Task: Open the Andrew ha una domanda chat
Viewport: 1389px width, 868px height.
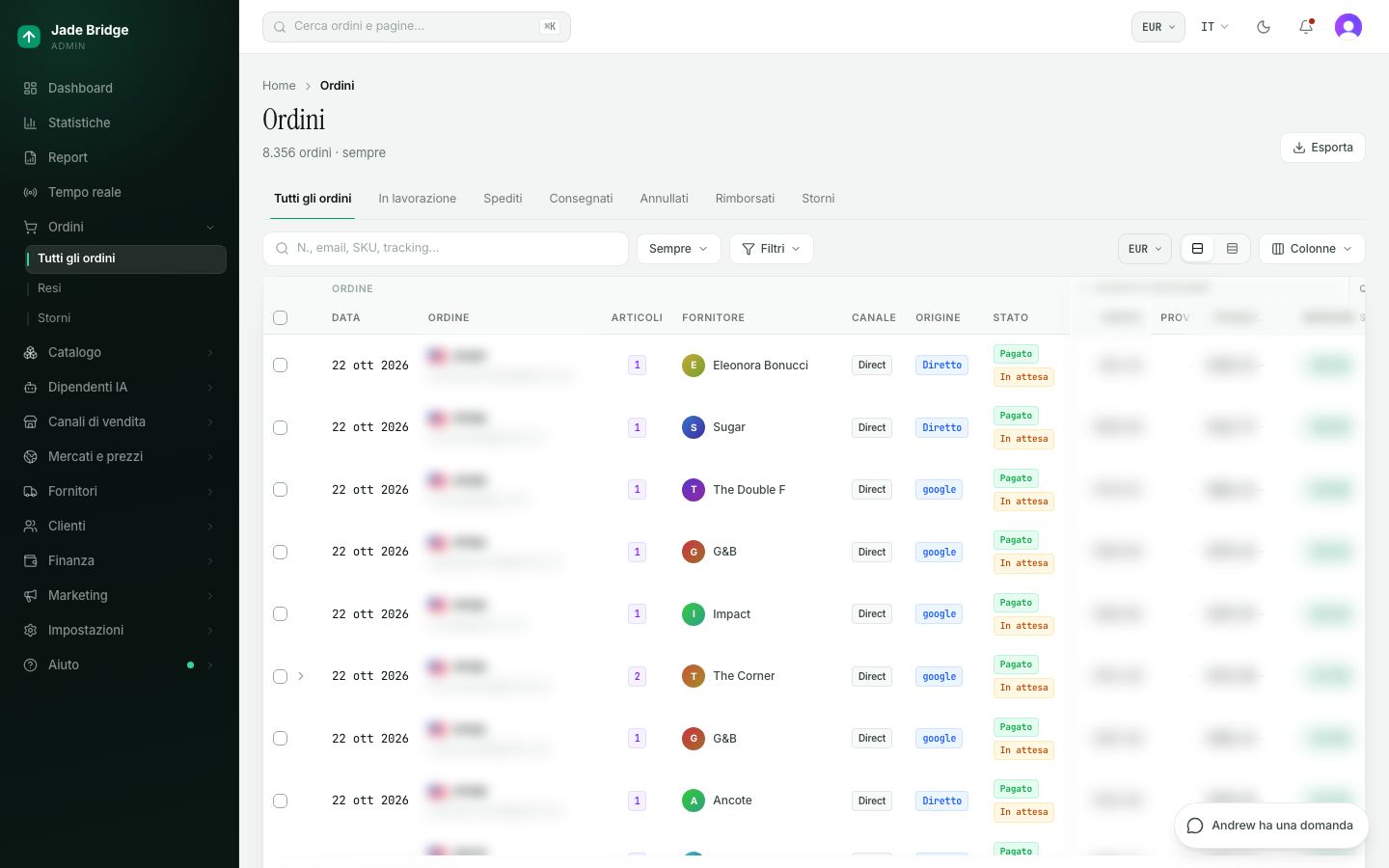Action: click(x=1271, y=826)
